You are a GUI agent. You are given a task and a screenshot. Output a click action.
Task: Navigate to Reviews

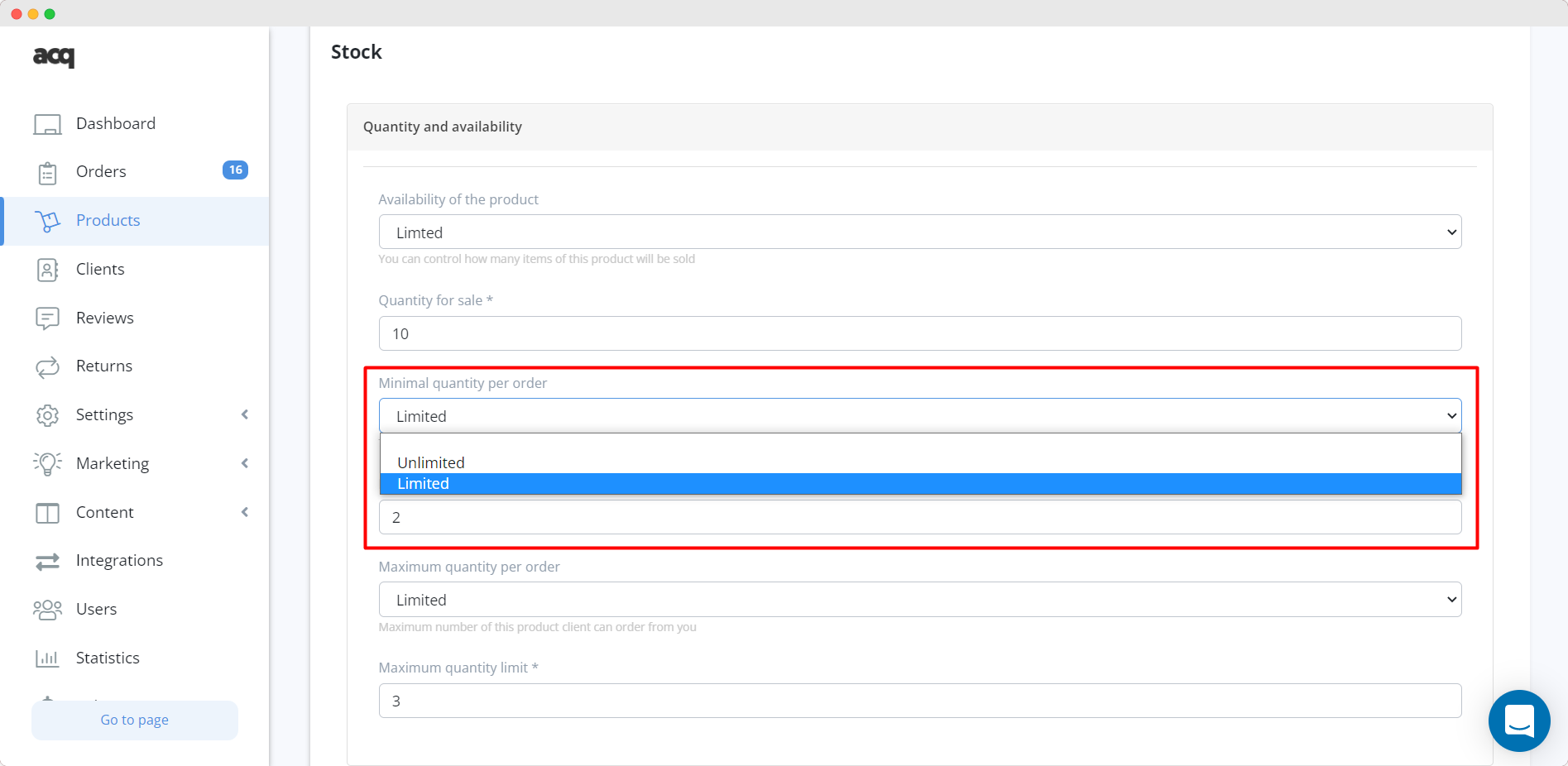click(105, 318)
